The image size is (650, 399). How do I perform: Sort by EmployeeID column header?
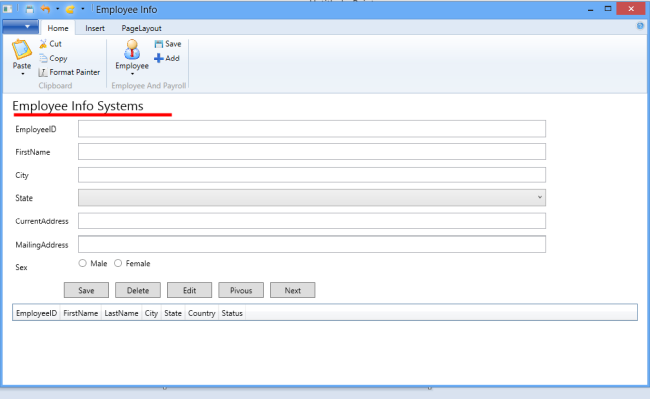[36, 313]
